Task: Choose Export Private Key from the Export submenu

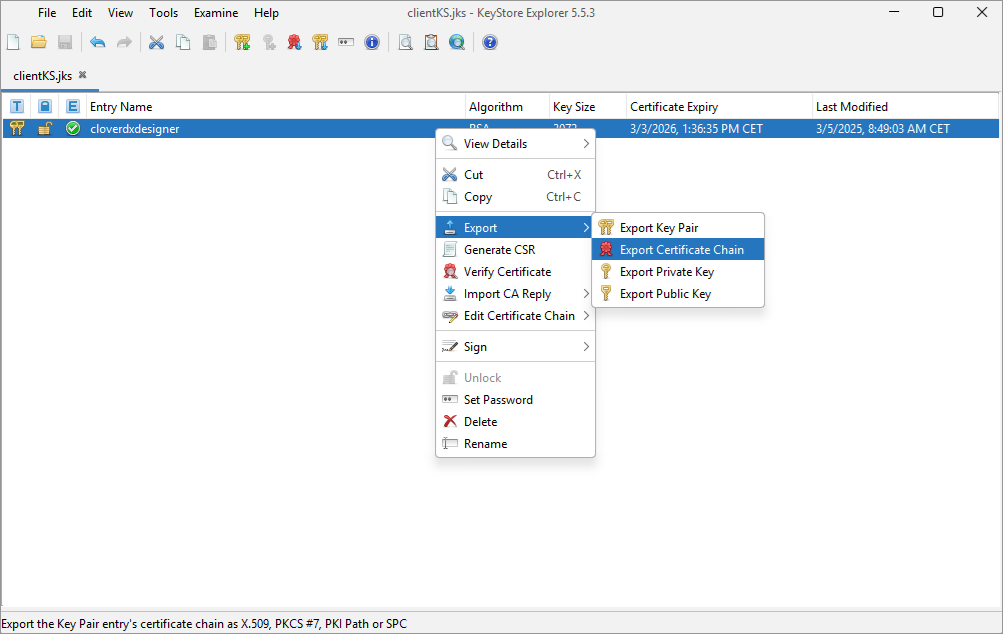Action: [x=665, y=271]
